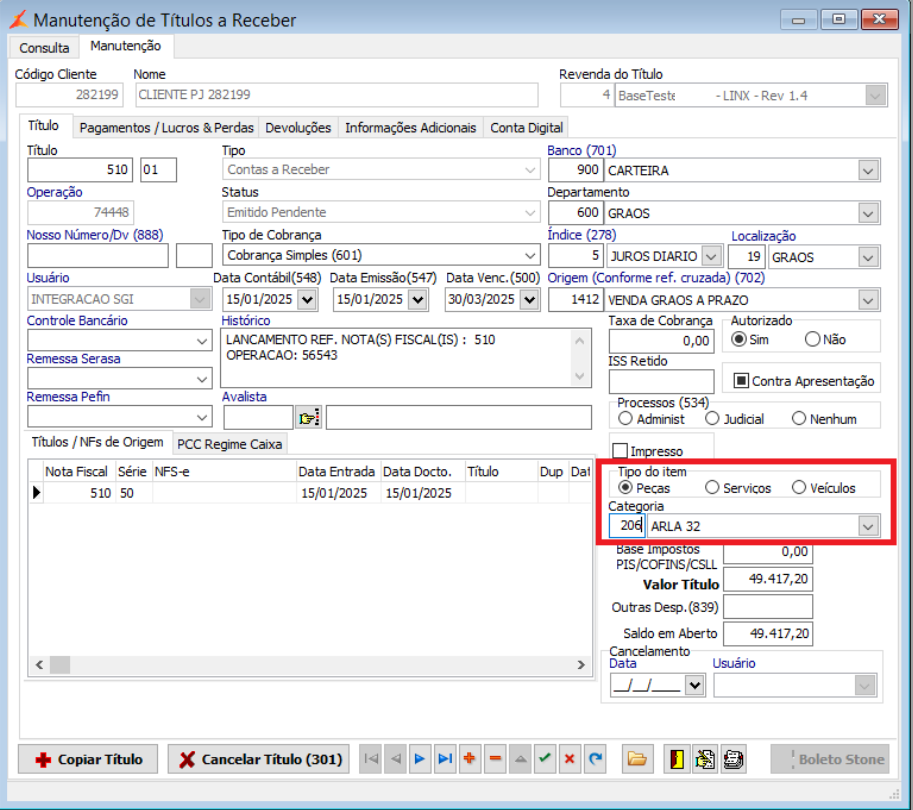
Task: Add a new record with plus icon
Action: point(470,759)
